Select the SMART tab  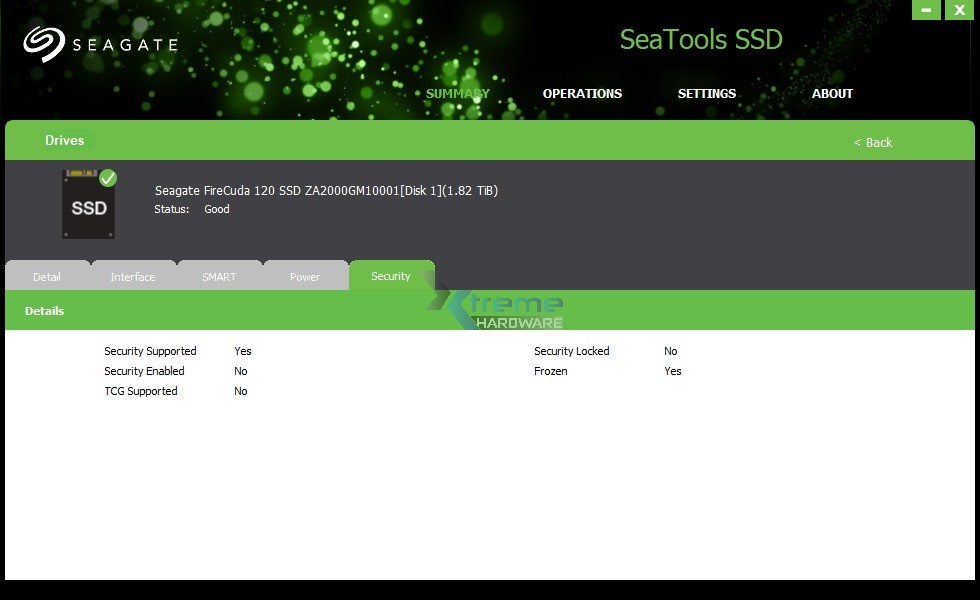pos(219,276)
